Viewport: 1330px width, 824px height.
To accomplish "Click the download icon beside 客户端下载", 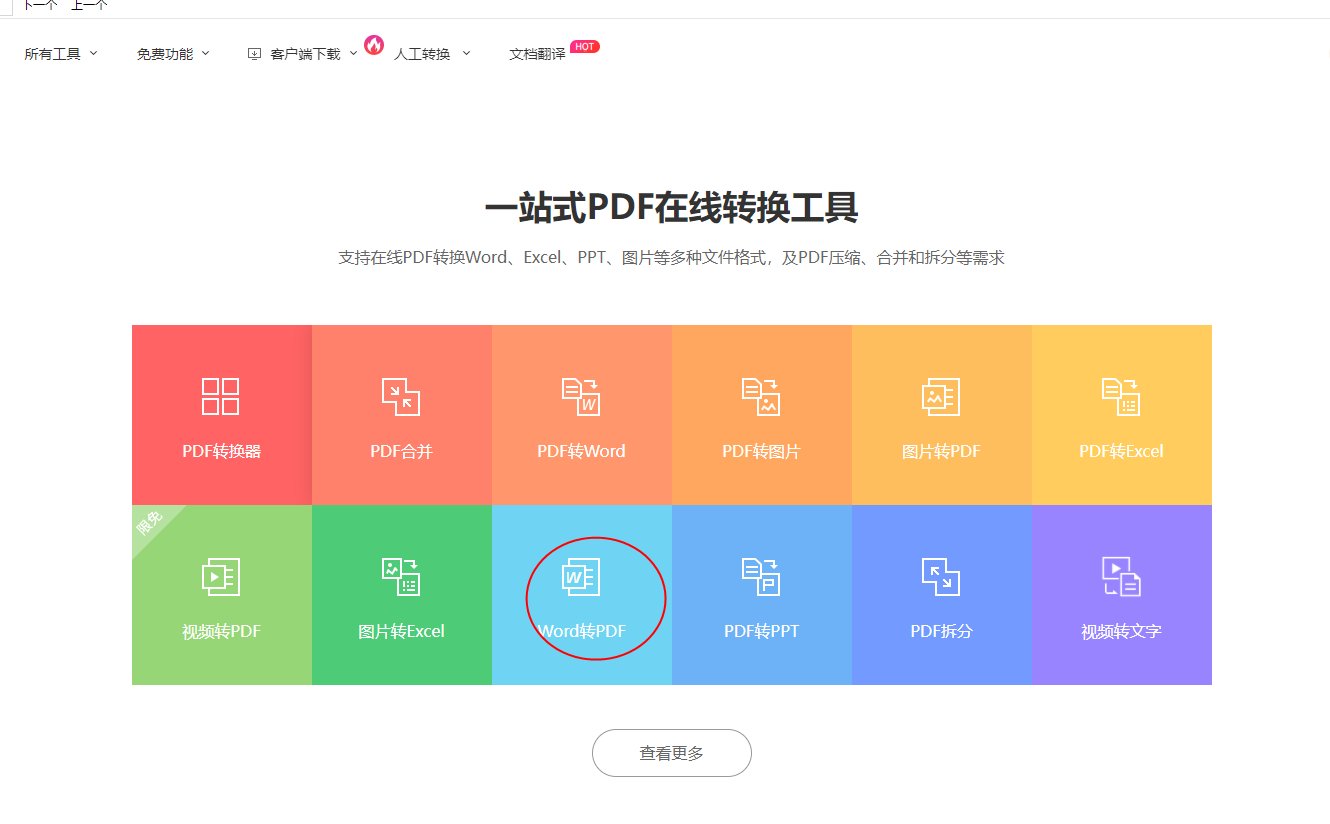I will pyautogui.click(x=254, y=54).
